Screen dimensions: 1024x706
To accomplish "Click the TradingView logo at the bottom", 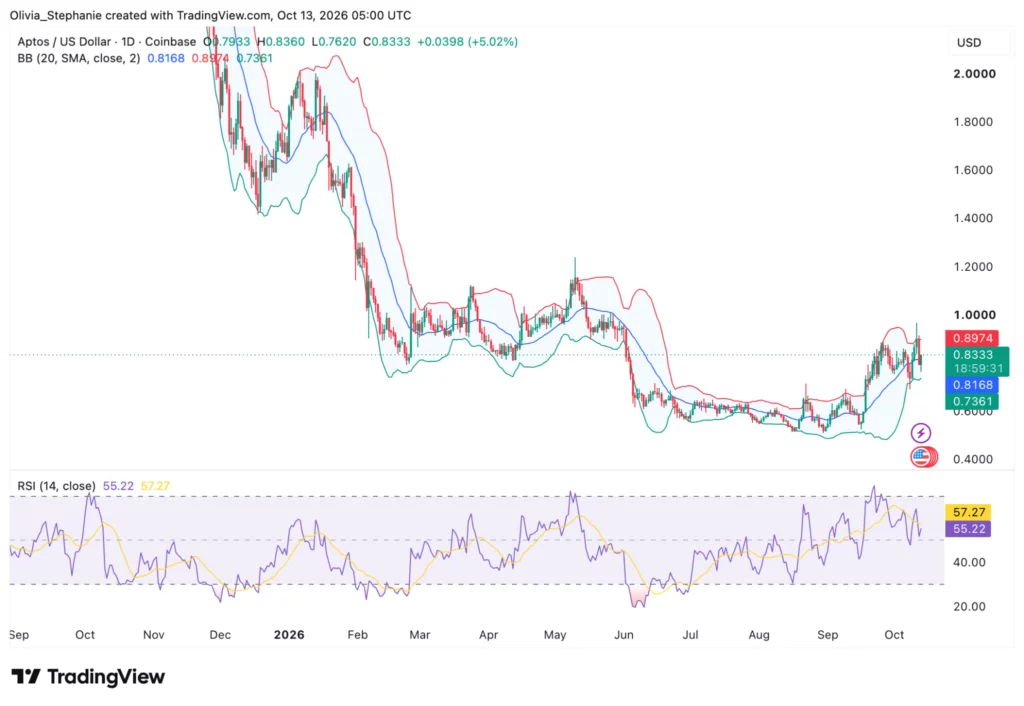I will [88, 677].
